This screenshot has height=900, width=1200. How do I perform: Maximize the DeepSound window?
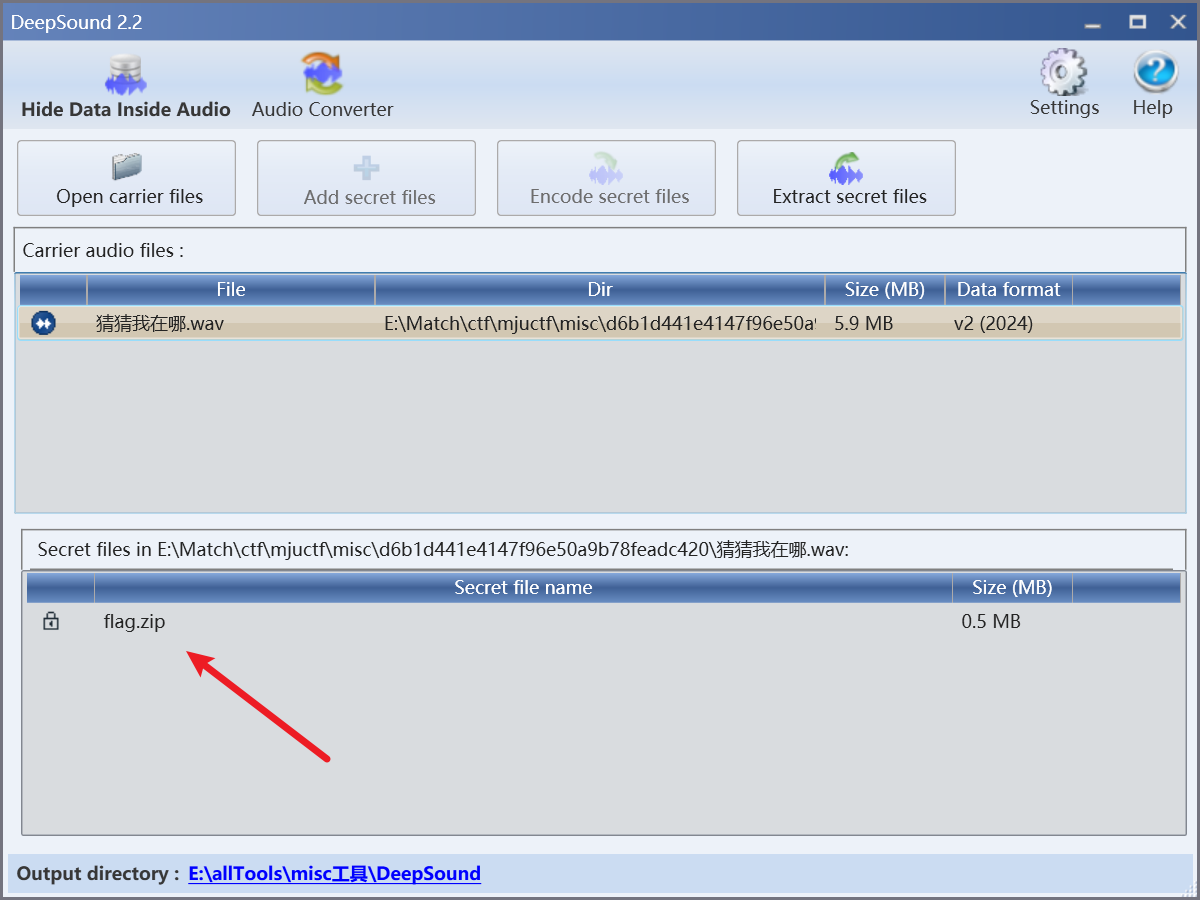[1137, 22]
